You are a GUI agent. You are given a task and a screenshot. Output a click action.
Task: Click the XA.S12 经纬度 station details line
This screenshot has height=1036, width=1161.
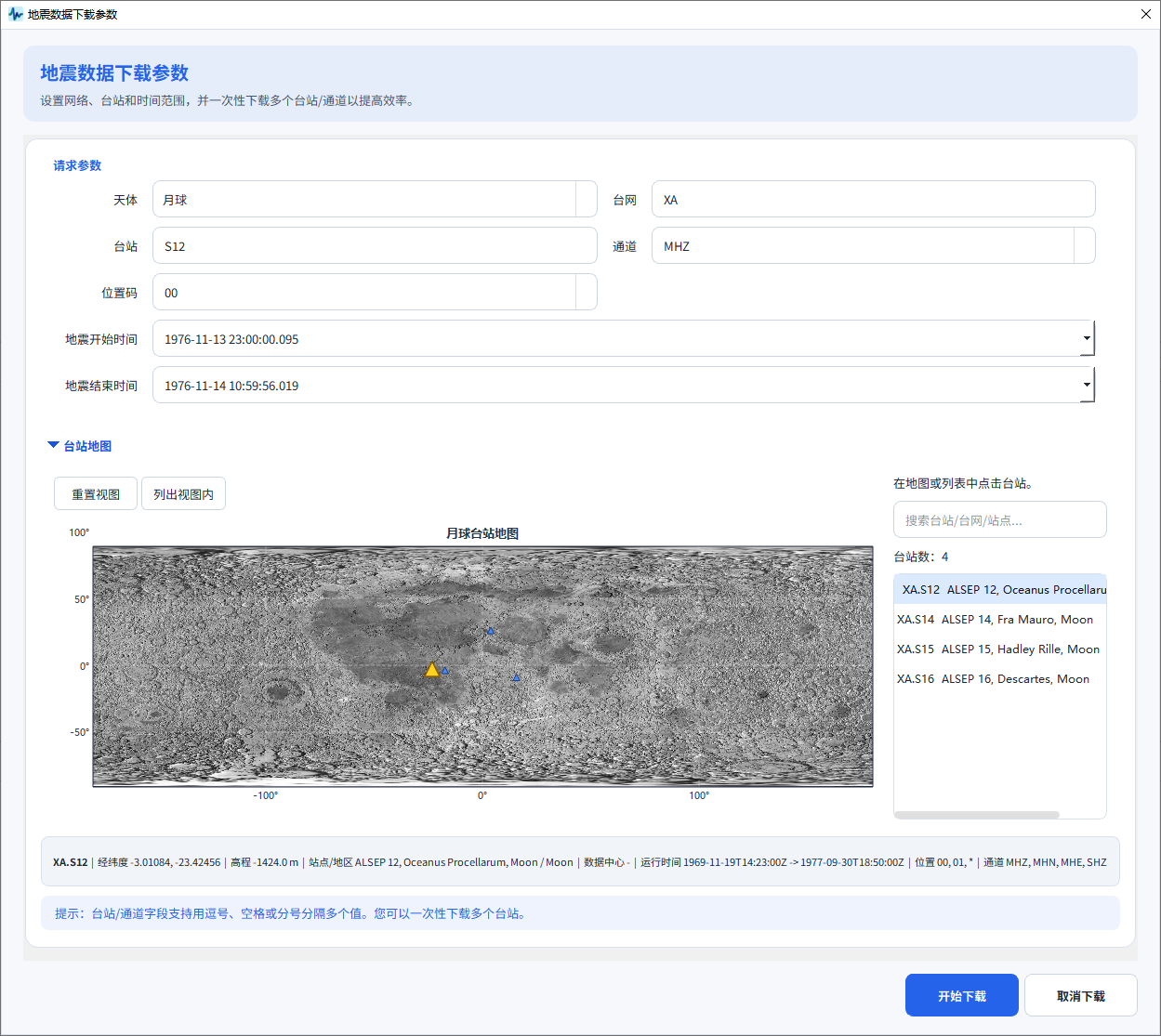[x=580, y=862]
